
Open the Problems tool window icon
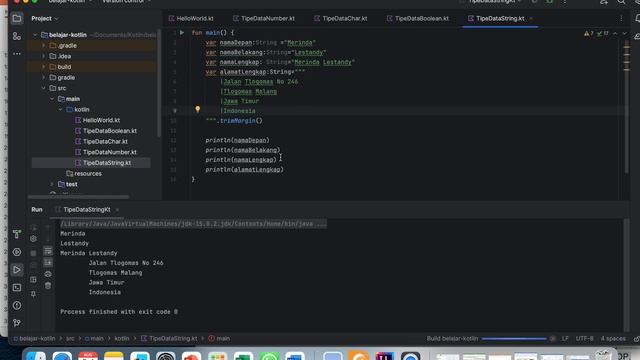17,305
